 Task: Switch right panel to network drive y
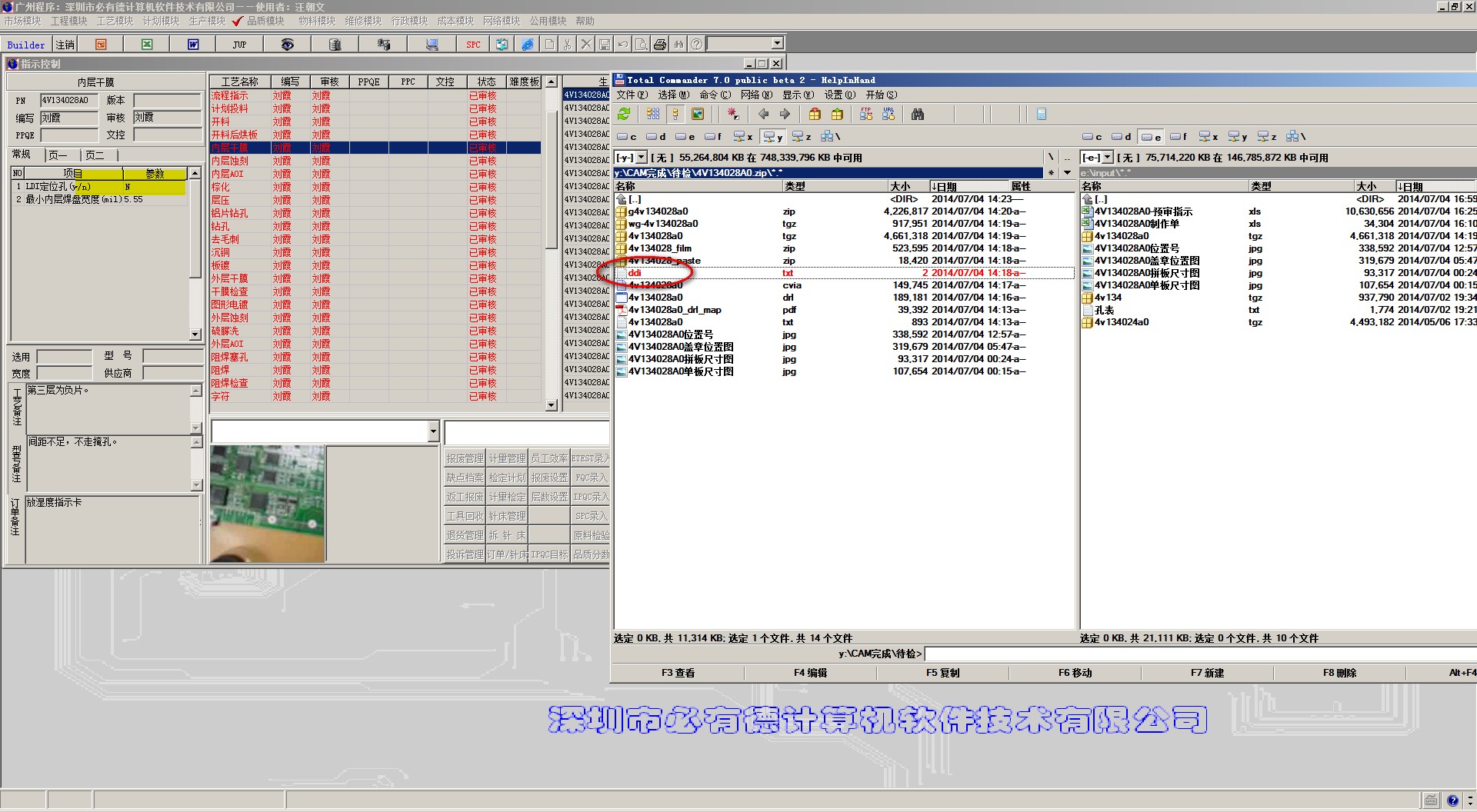click(x=1238, y=137)
